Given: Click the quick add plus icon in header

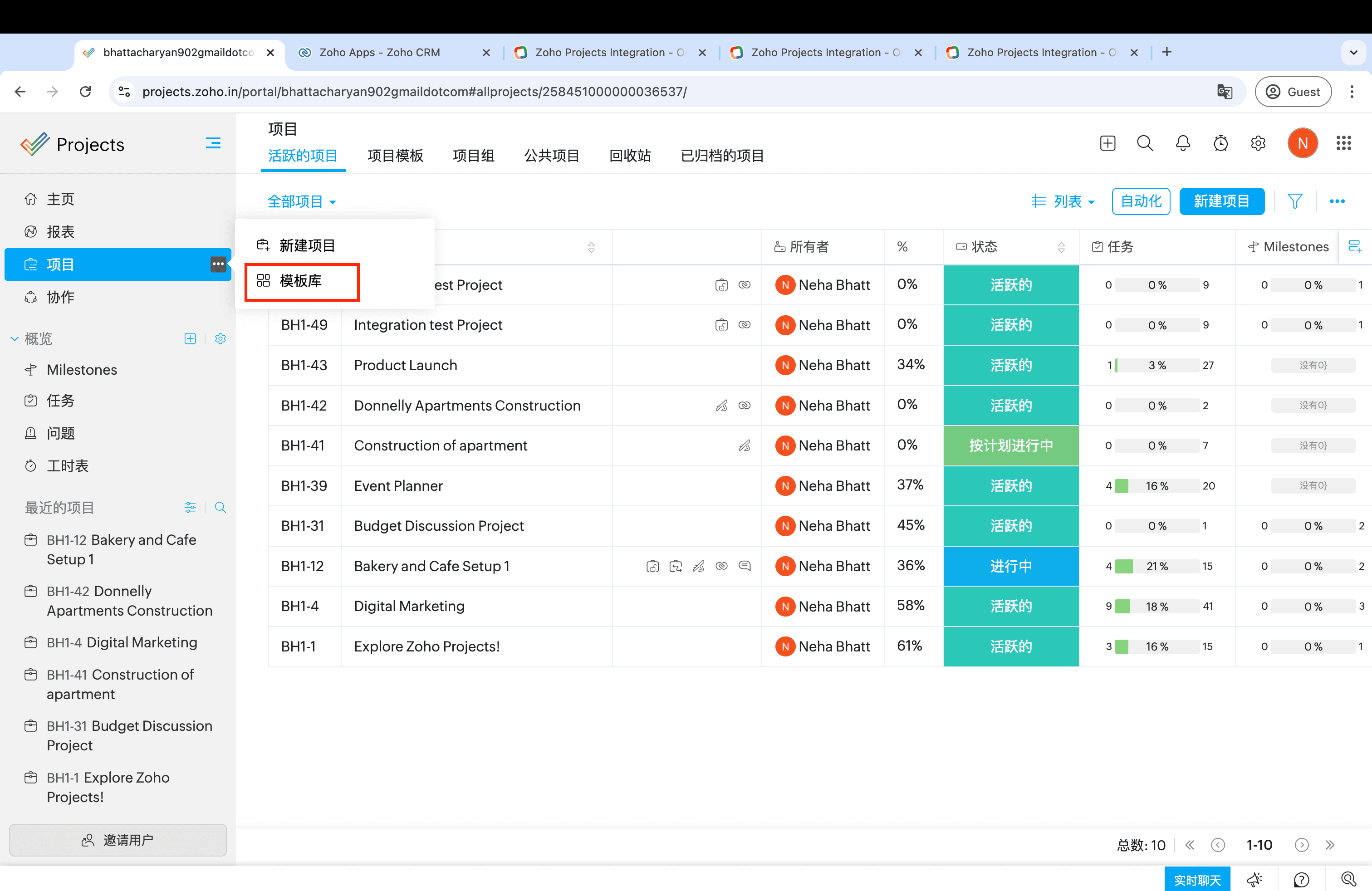Looking at the screenshot, I should pyautogui.click(x=1107, y=143).
